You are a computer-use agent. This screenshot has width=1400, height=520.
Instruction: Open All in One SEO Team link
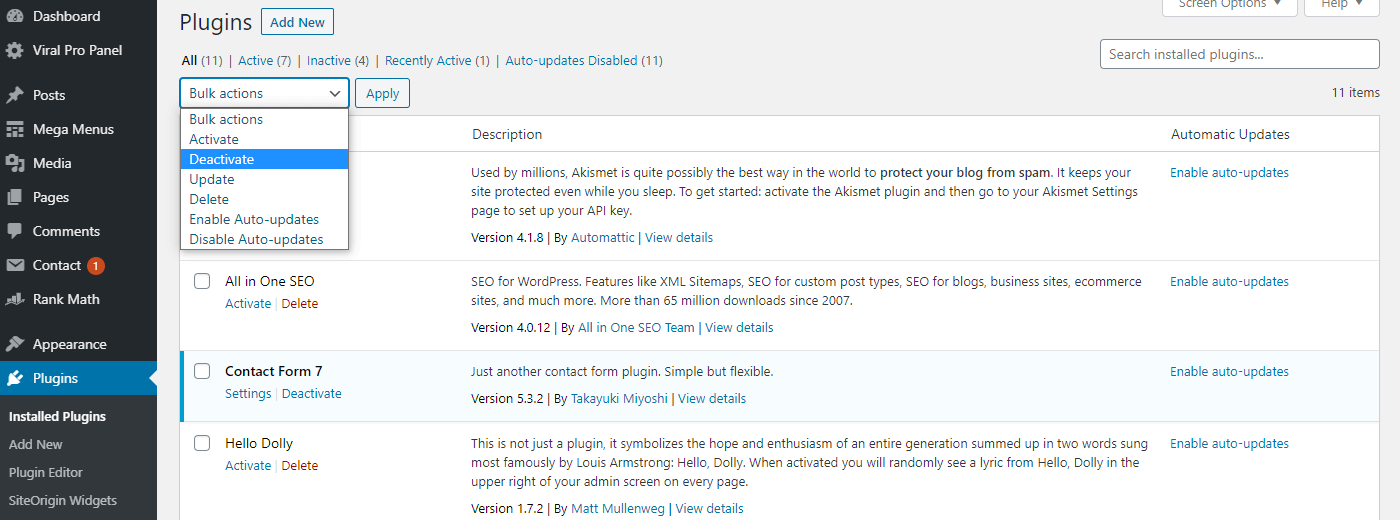[x=636, y=327]
